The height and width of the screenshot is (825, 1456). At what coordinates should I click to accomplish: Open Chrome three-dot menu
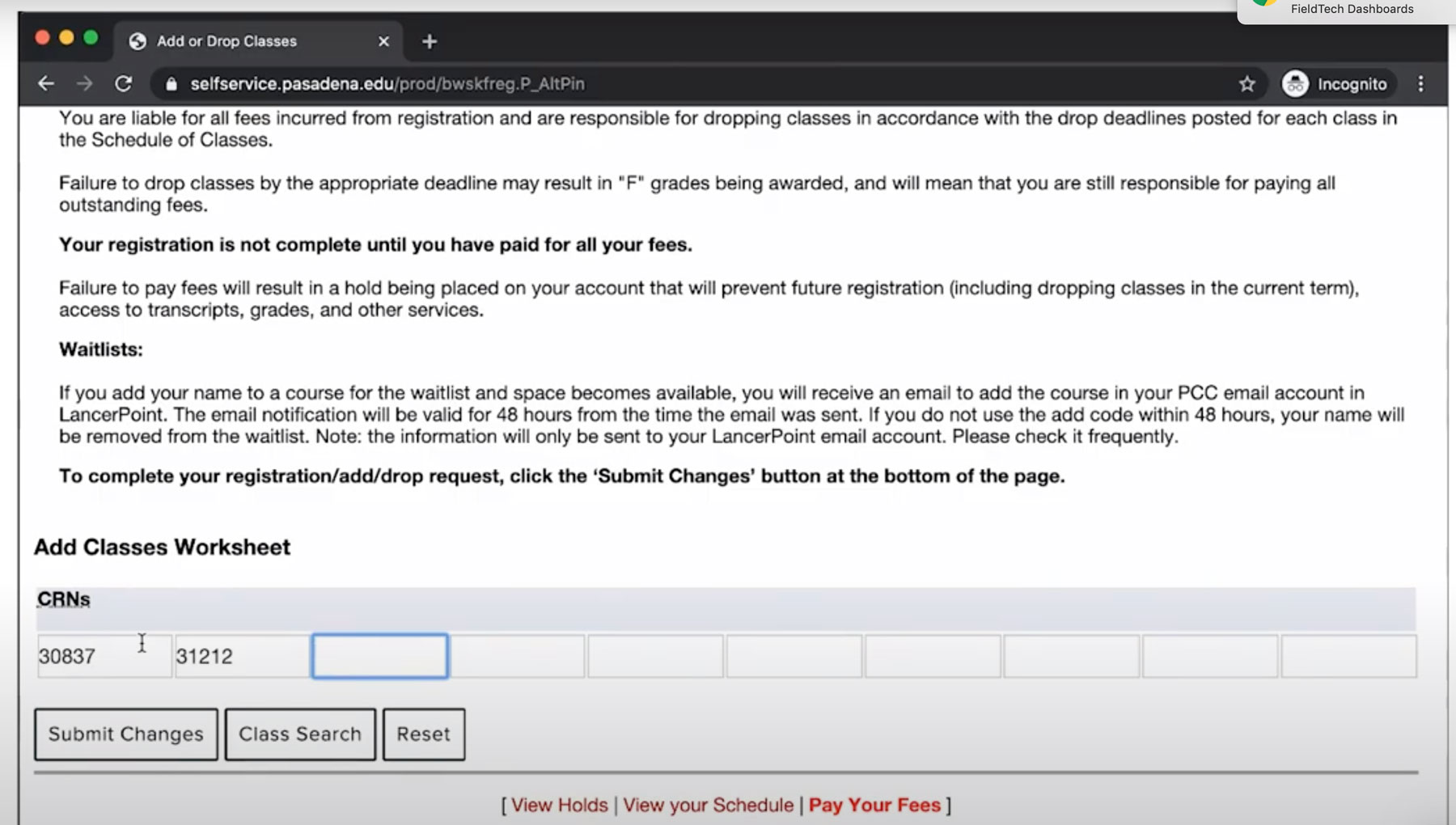coord(1420,84)
